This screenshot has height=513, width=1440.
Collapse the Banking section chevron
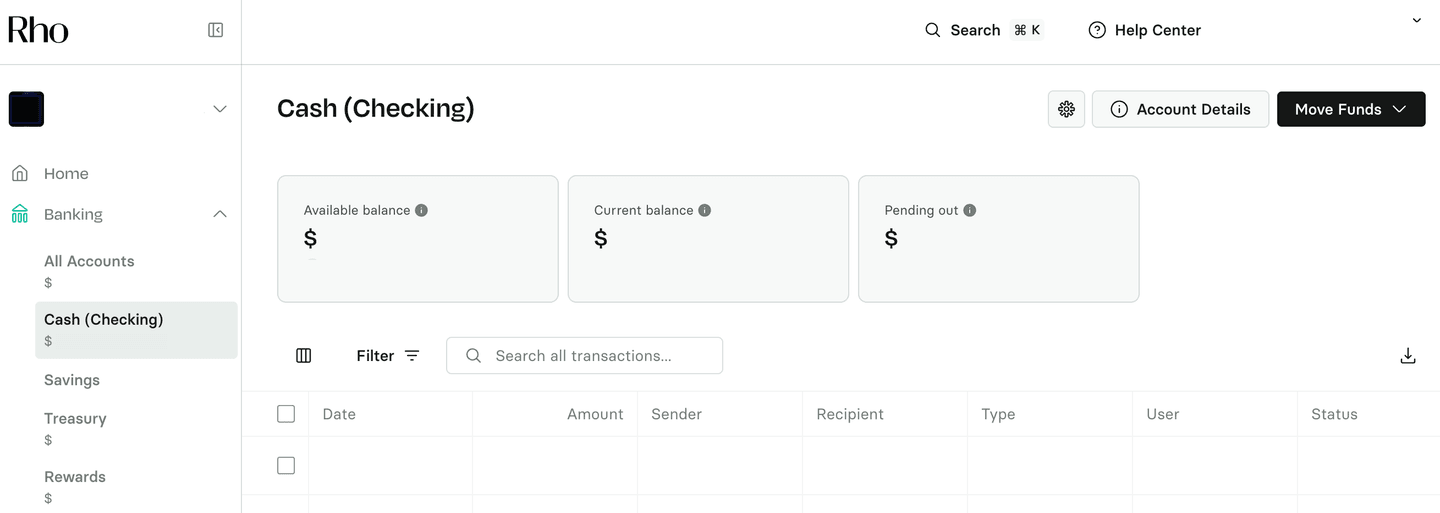coord(220,214)
